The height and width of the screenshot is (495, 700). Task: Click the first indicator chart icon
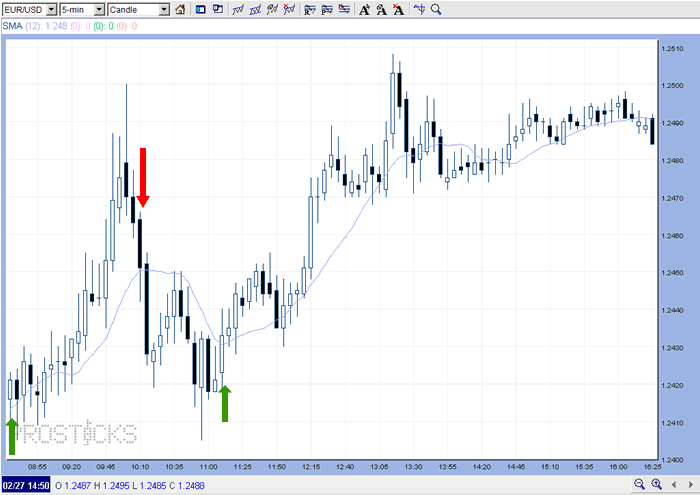238,10
